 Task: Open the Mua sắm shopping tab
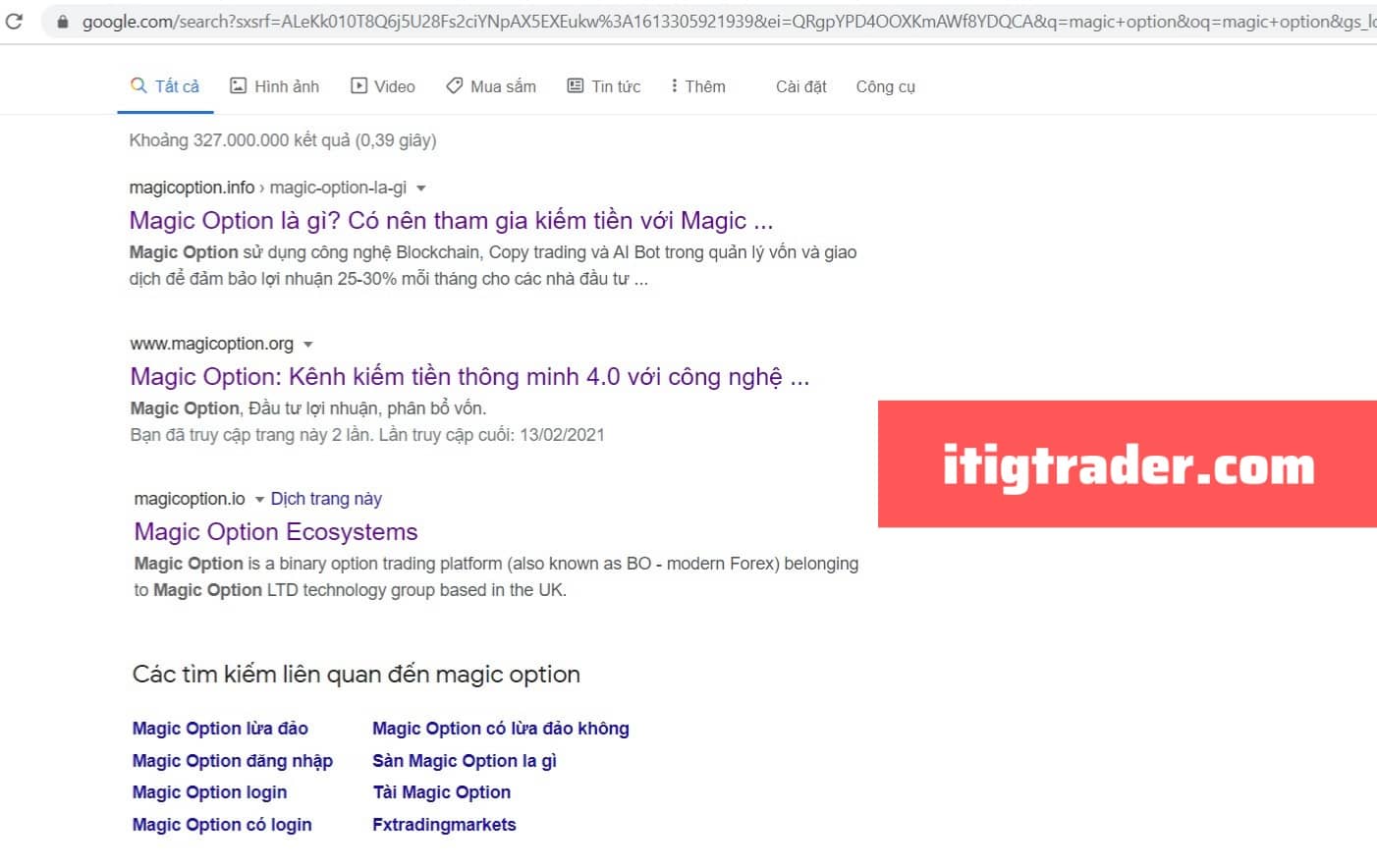tap(491, 86)
